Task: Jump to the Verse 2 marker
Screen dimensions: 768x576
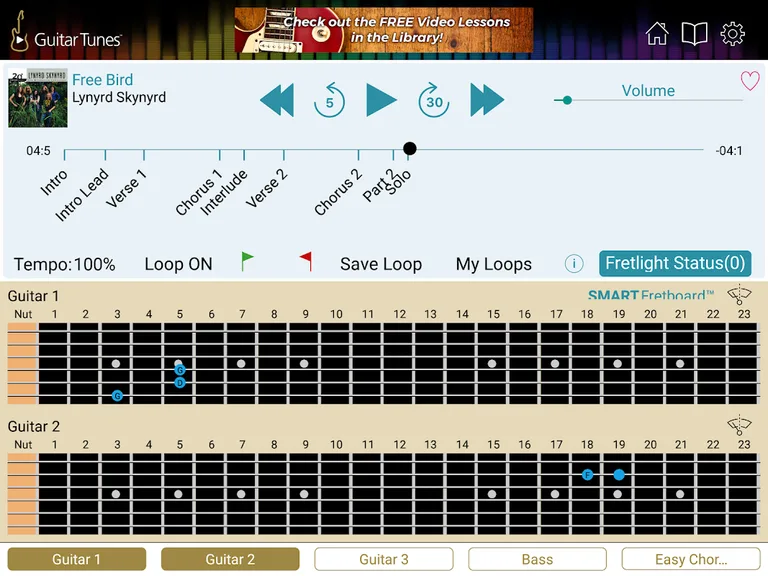Action: click(266, 188)
